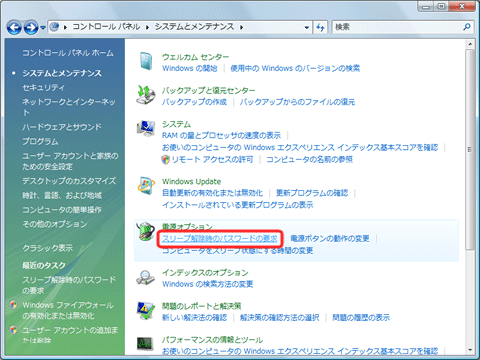Click shield icon beside リモート アクセスの許可
The image size is (480, 360).
pyautogui.click(x=166, y=160)
